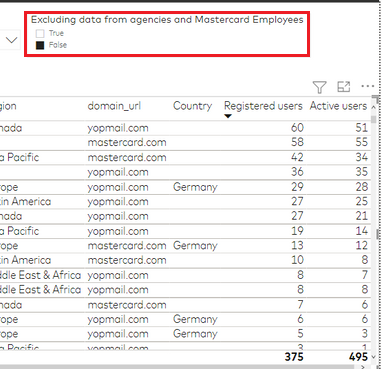The height and width of the screenshot is (371, 382).
Task: Click the table's vertical scrollbar up arrow
Action: (x=374, y=107)
